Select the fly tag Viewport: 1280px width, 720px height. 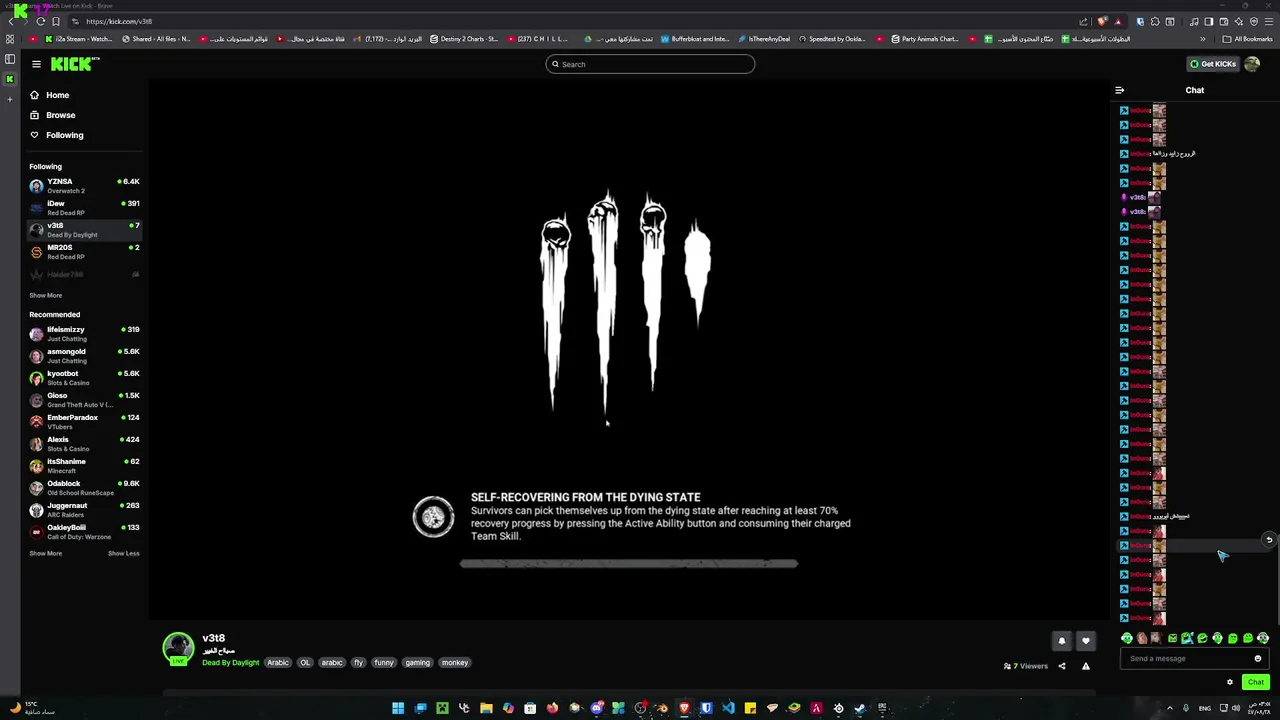(x=358, y=662)
